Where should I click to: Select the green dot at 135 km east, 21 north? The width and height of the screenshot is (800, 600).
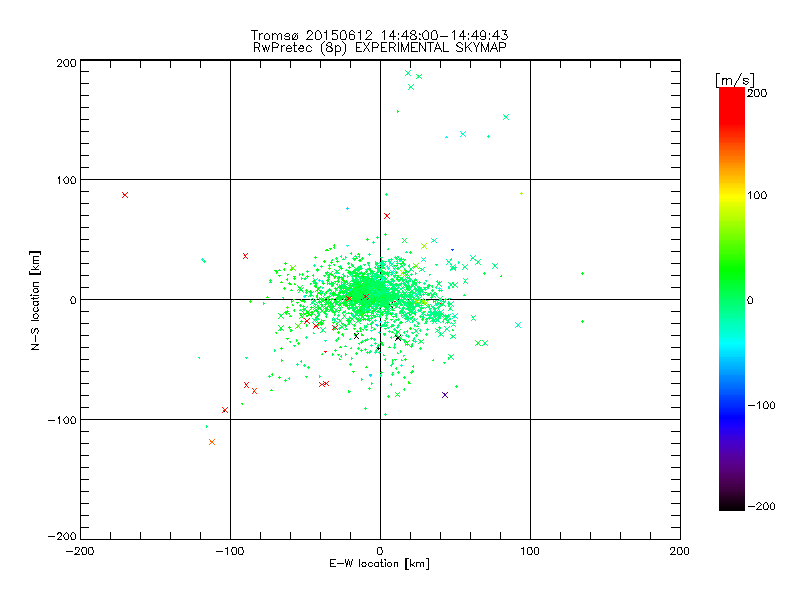[582, 273]
